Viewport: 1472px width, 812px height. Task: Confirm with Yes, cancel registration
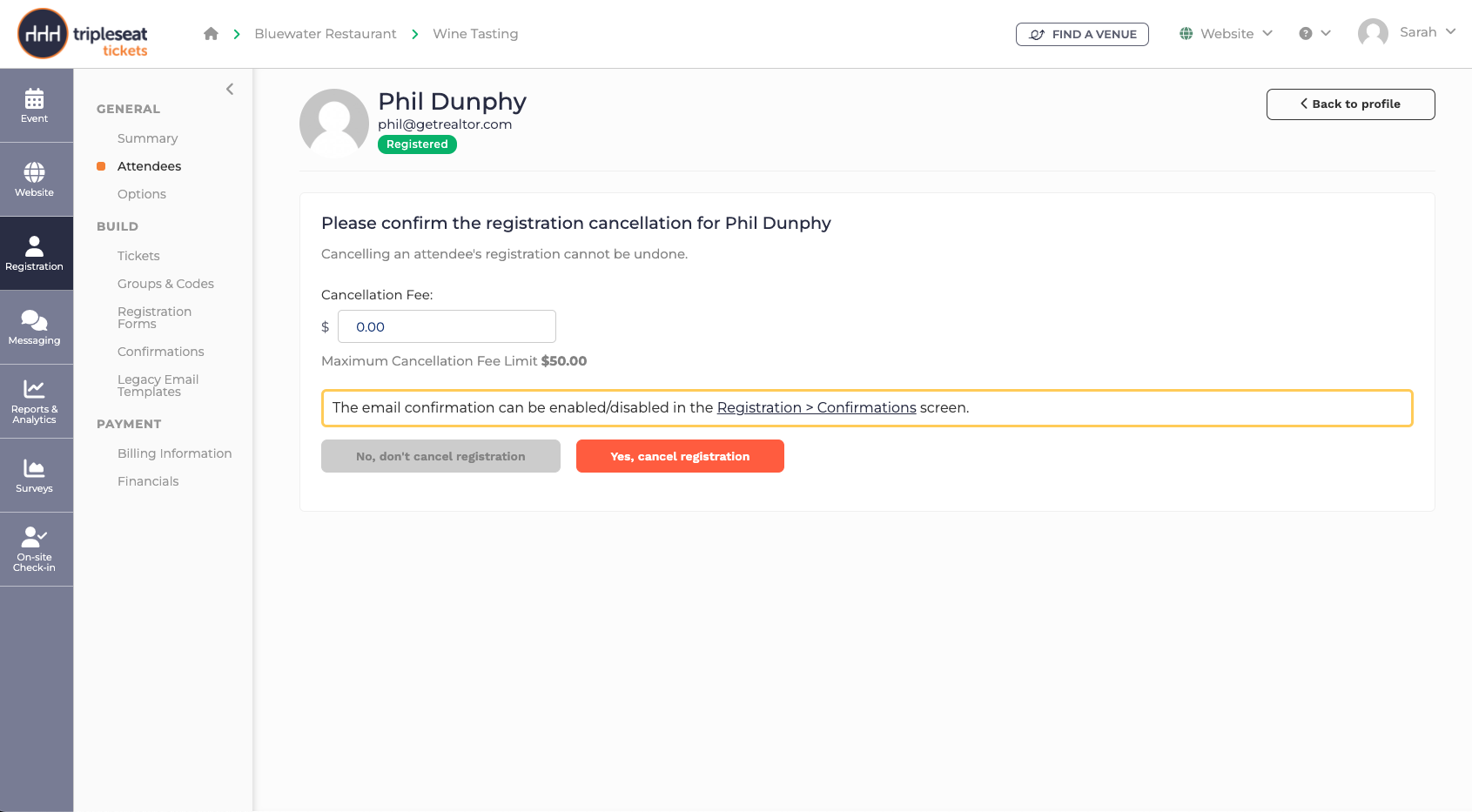(x=680, y=456)
